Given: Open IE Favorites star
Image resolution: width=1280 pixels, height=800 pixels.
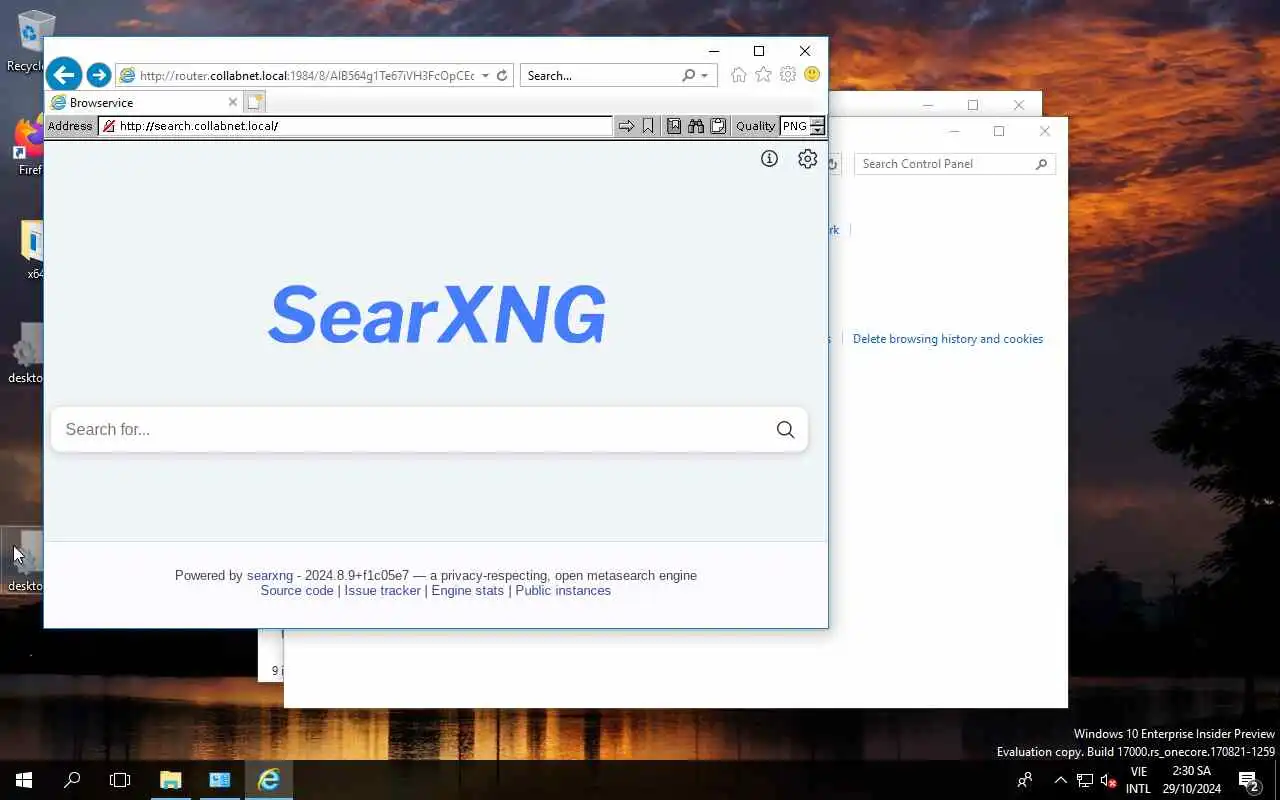Looking at the screenshot, I should [763, 75].
